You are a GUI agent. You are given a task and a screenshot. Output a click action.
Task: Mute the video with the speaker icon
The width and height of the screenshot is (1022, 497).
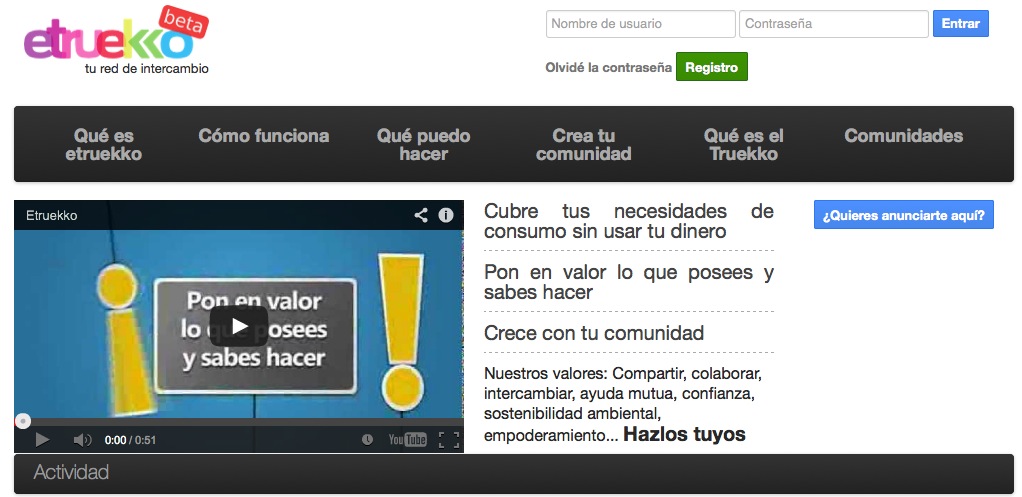click(82, 440)
